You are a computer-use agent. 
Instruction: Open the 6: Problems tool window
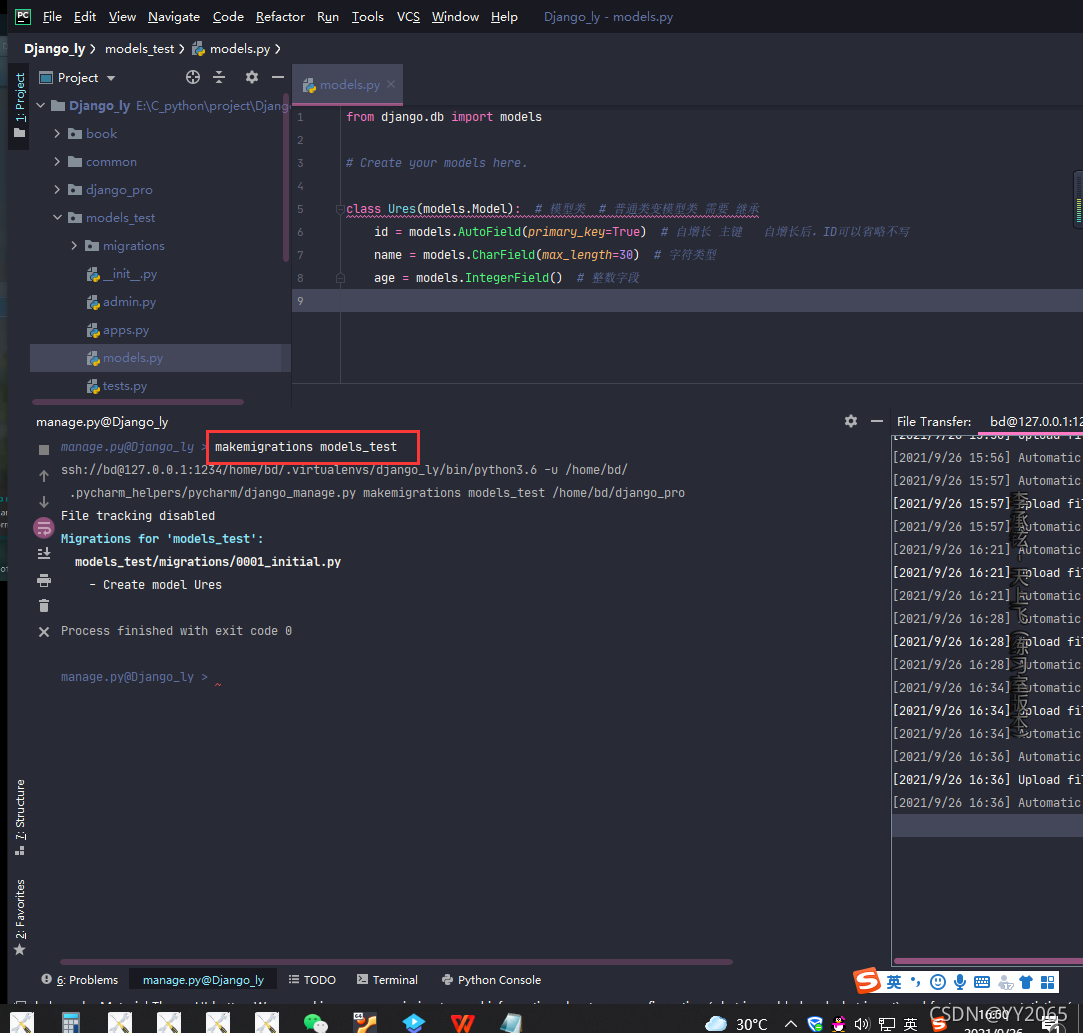(80, 980)
